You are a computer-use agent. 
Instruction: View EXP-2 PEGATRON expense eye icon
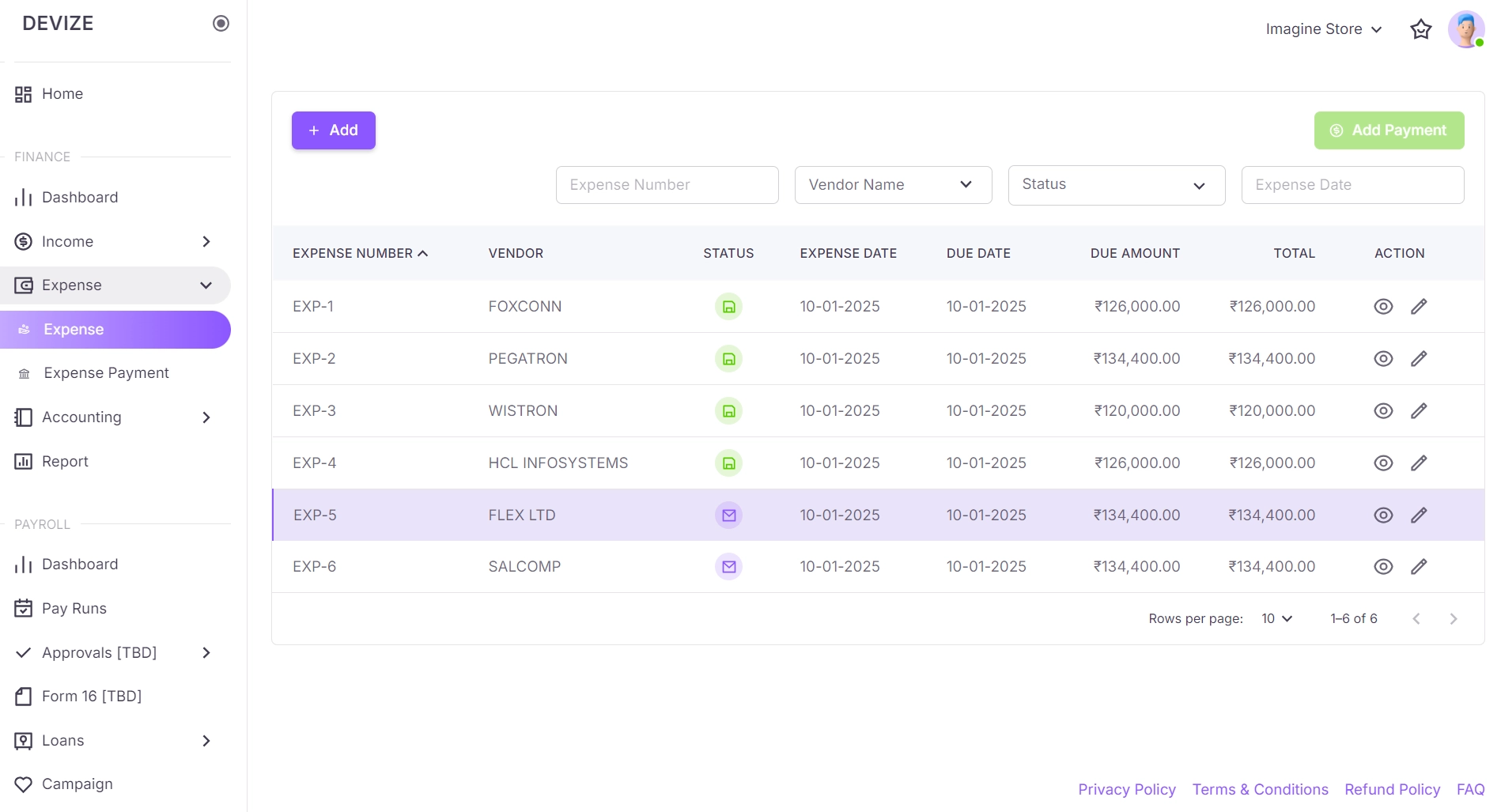[1383, 359]
